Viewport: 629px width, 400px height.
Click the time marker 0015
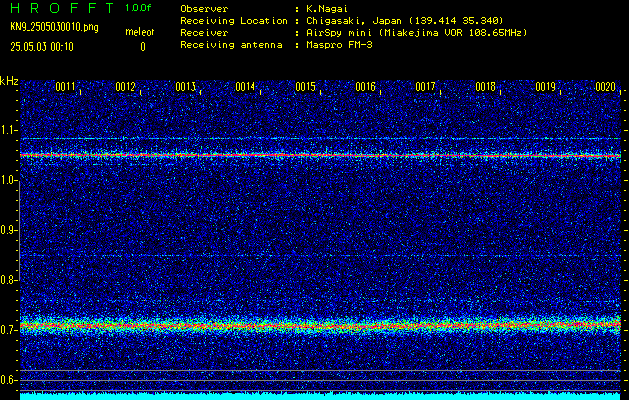tap(305, 87)
